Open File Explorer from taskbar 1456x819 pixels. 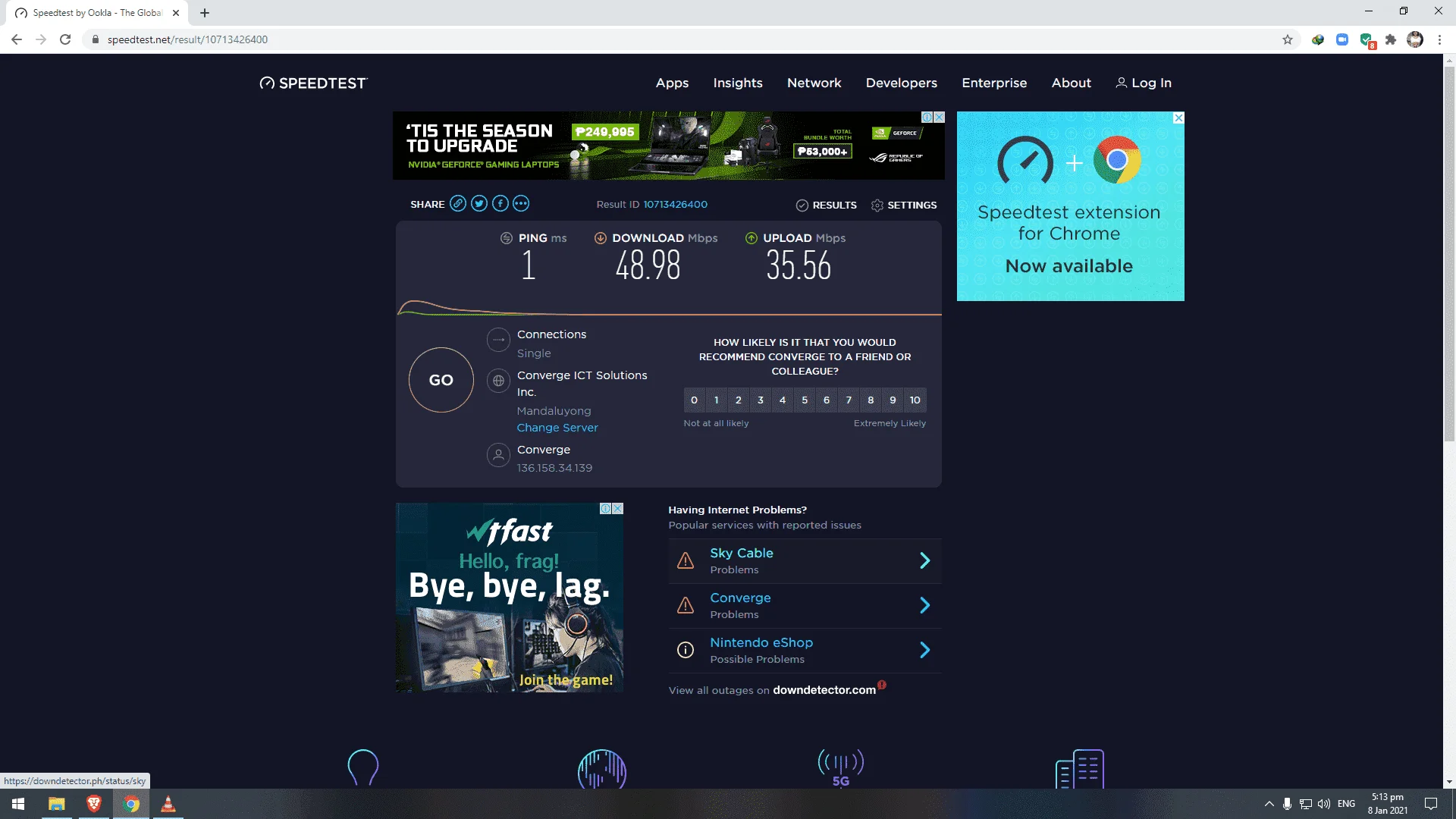(57, 804)
